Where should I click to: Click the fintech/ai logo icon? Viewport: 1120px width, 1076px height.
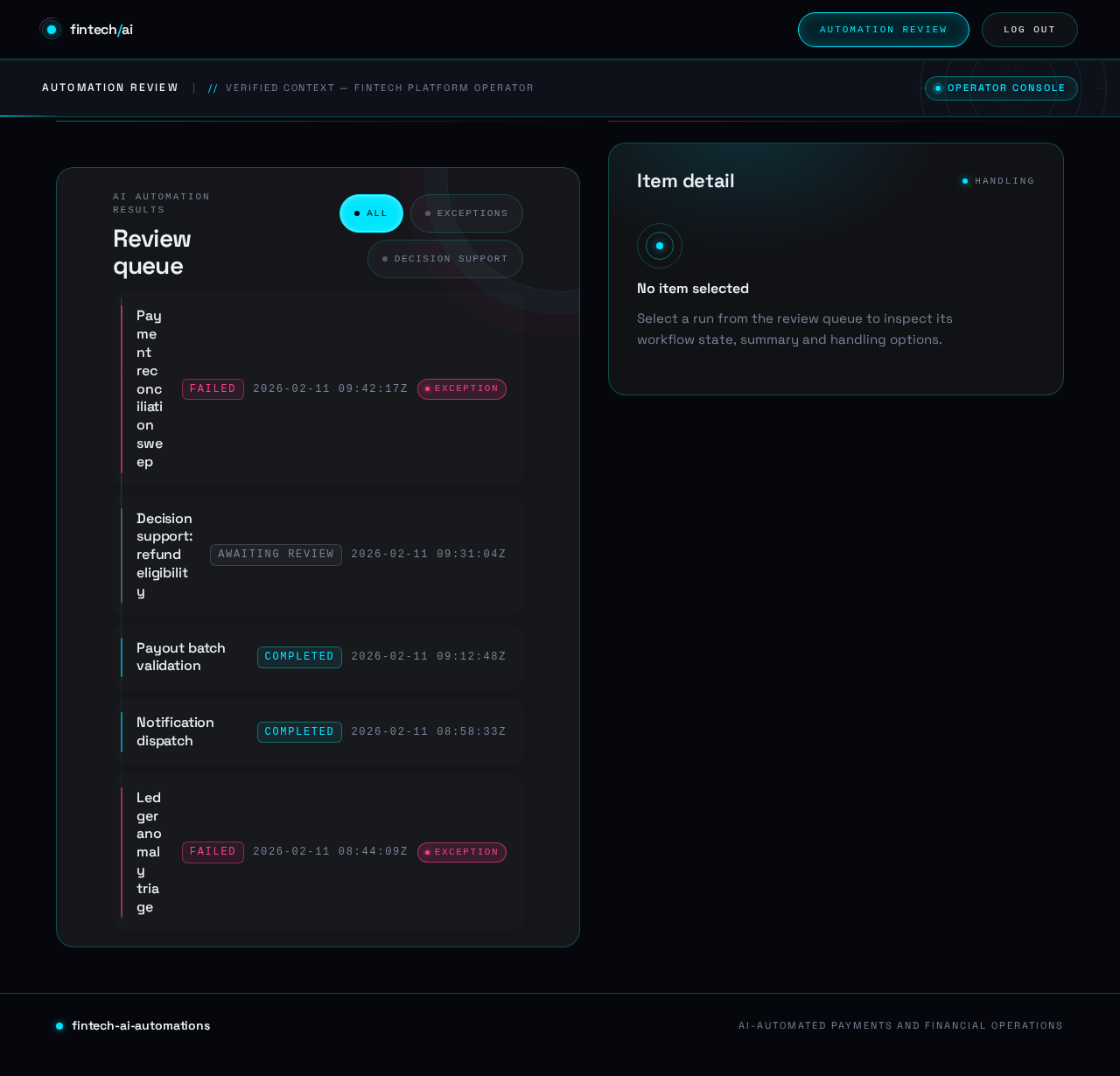pyautogui.click(x=52, y=30)
